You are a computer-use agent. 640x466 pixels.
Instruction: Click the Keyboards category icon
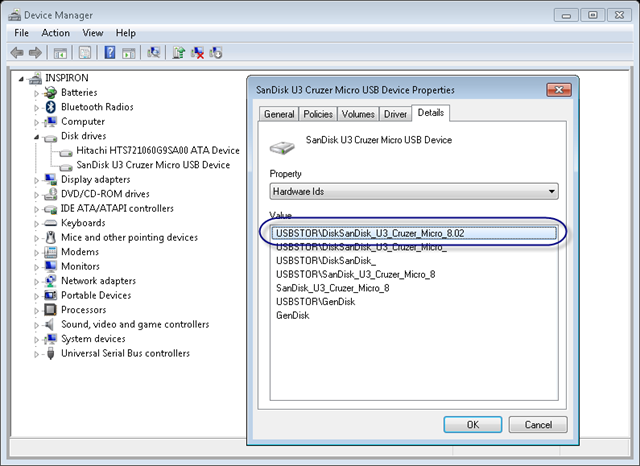(50, 223)
